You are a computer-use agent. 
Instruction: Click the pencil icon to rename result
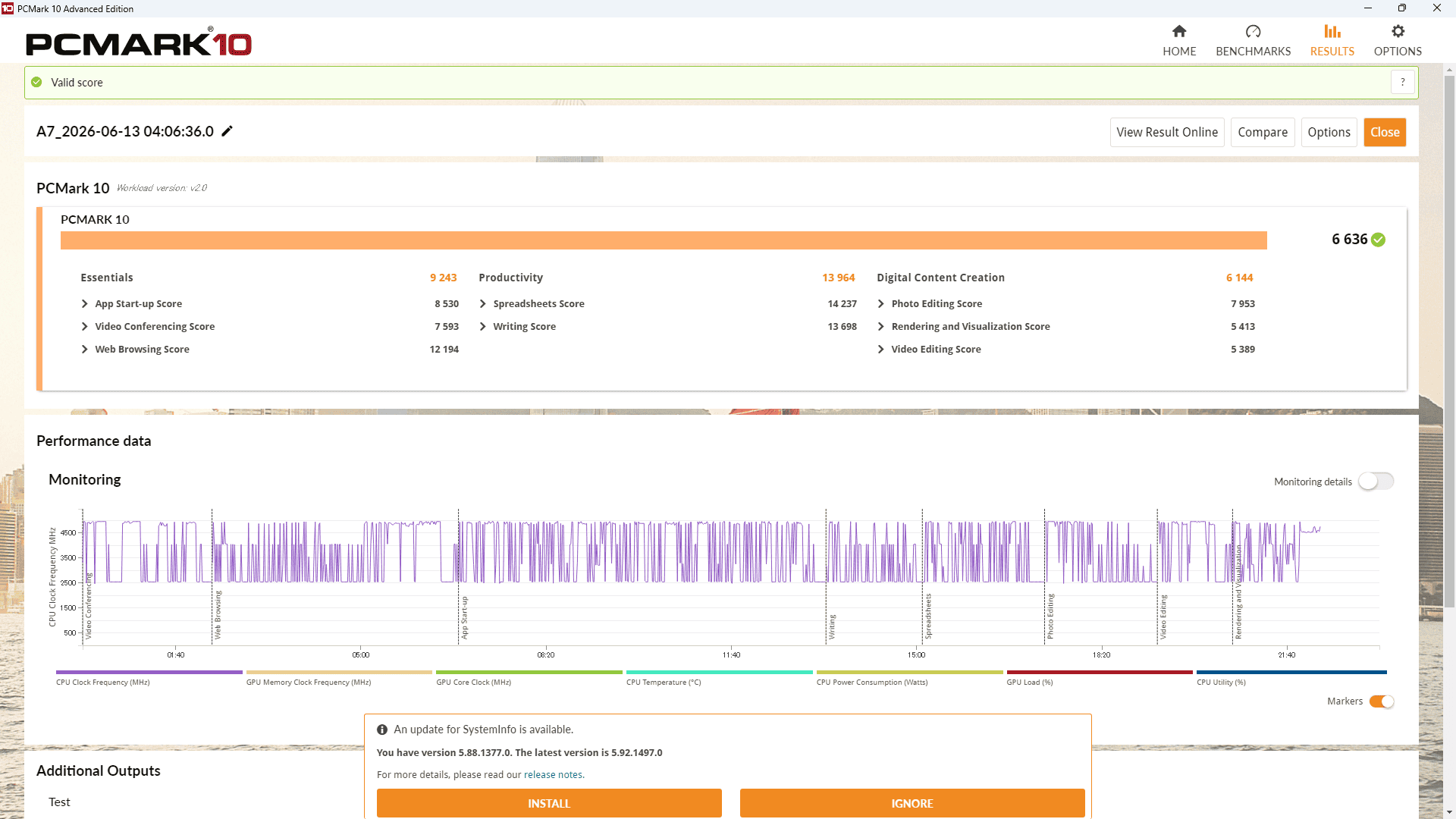coord(227,131)
